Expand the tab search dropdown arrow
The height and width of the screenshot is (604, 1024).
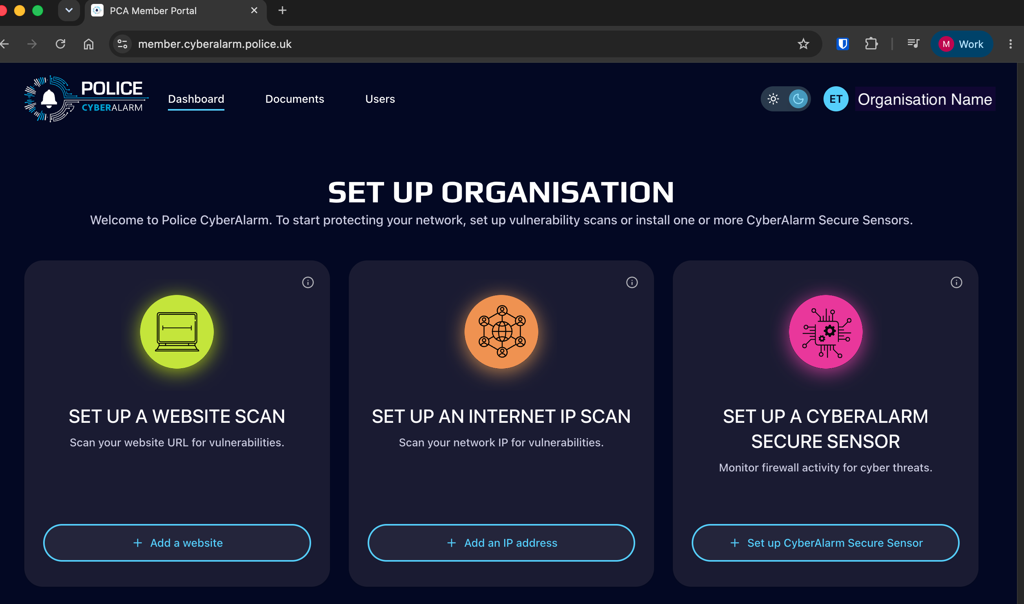[69, 10]
